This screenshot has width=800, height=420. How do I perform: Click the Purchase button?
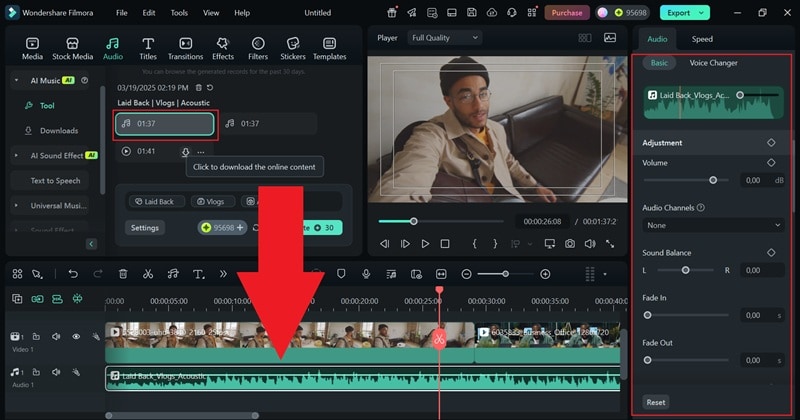click(x=567, y=13)
